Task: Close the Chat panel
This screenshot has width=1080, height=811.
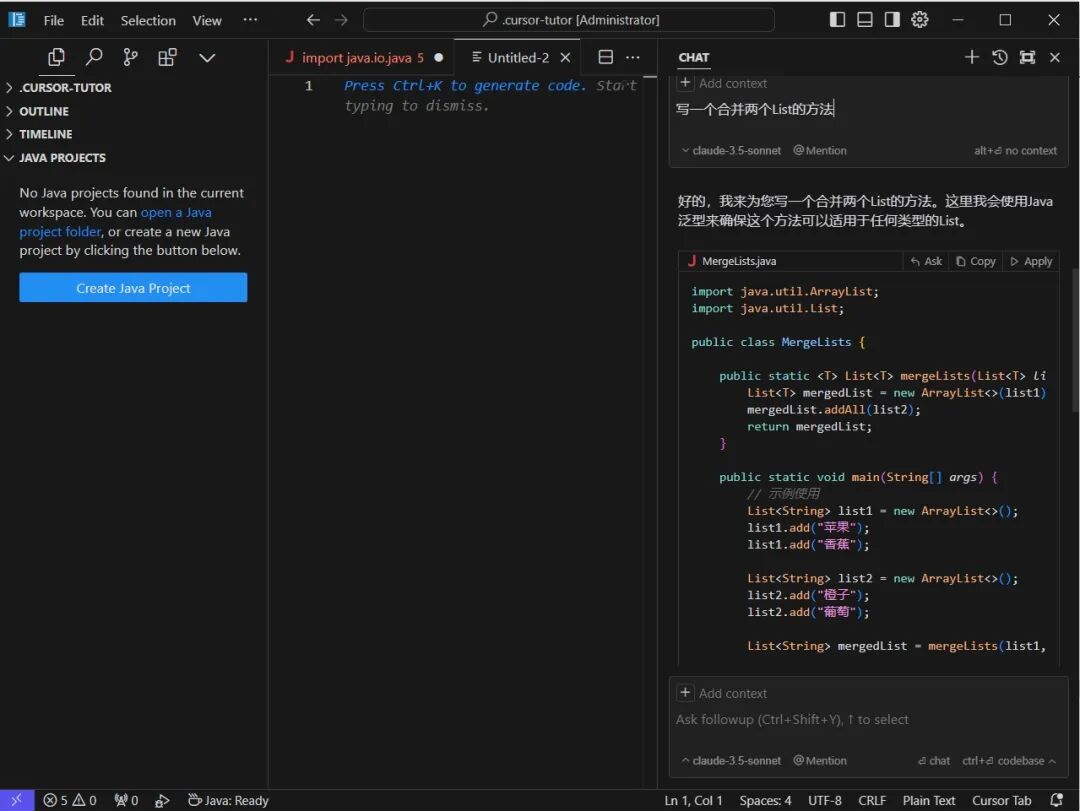Action: click(x=1055, y=57)
